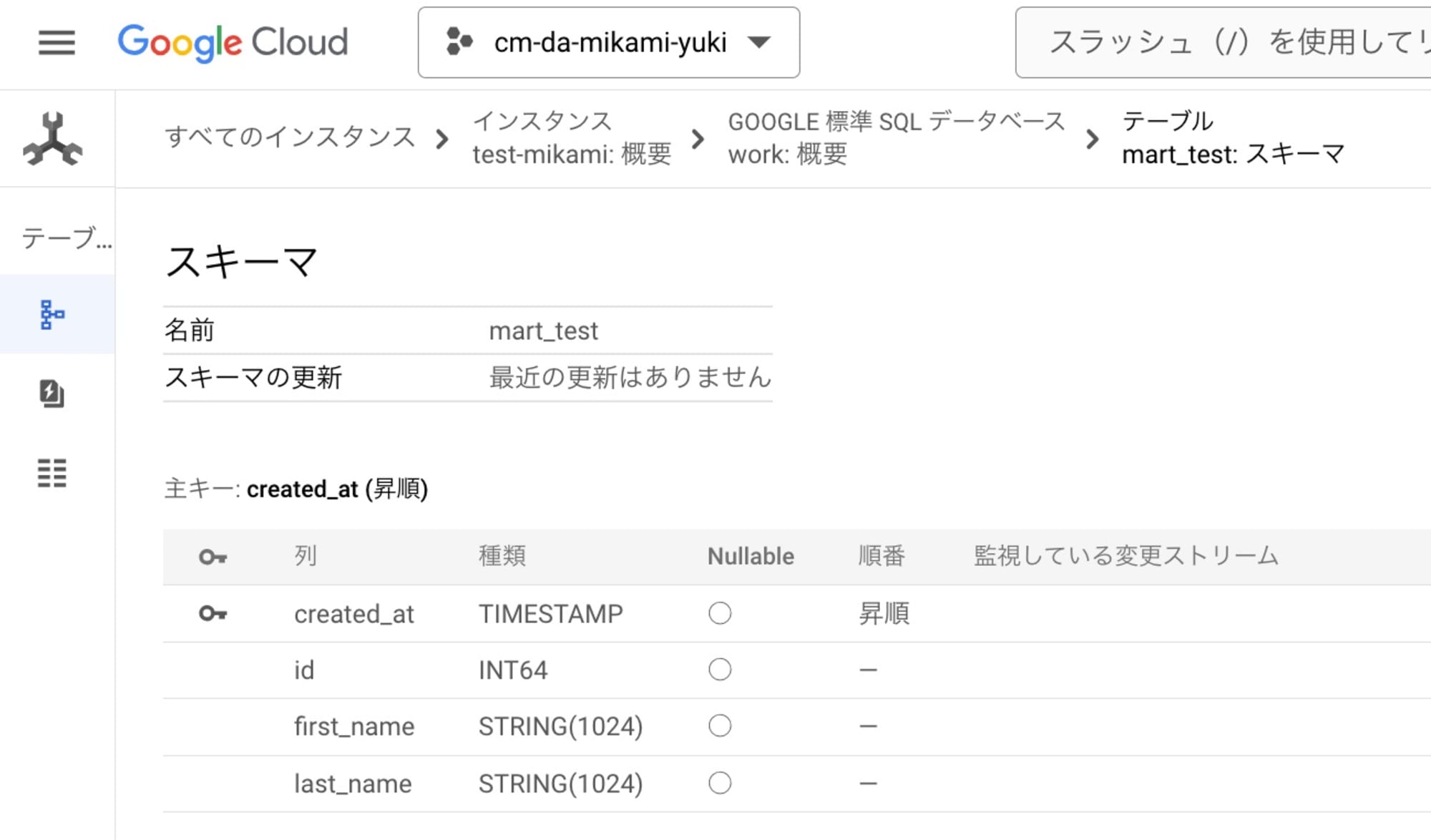Open the work: 概要 database breadcrumb
Image resolution: width=1431 pixels, height=840 pixels.
click(x=897, y=137)
